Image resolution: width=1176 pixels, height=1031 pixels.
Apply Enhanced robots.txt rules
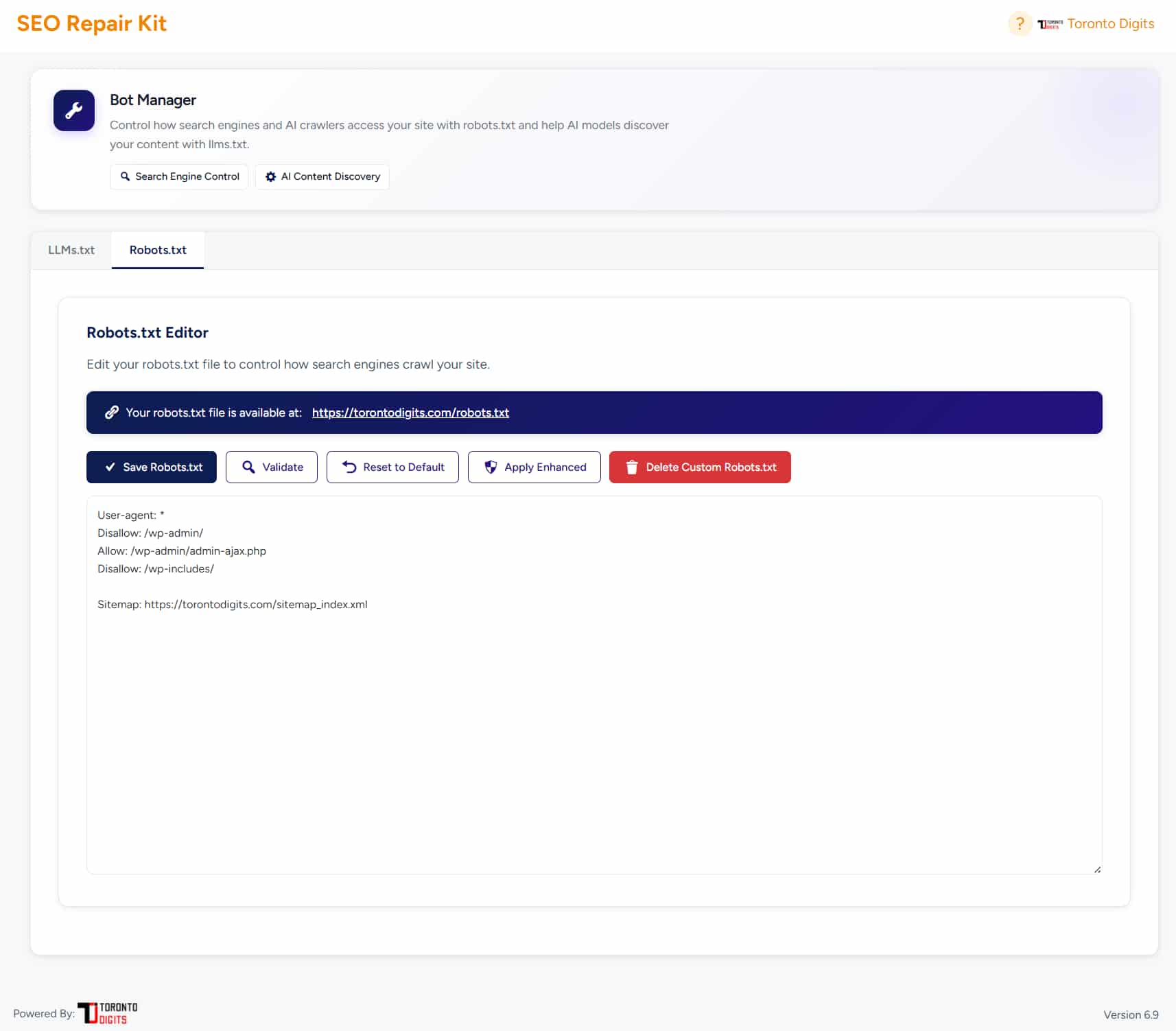(x=534, y=467)
